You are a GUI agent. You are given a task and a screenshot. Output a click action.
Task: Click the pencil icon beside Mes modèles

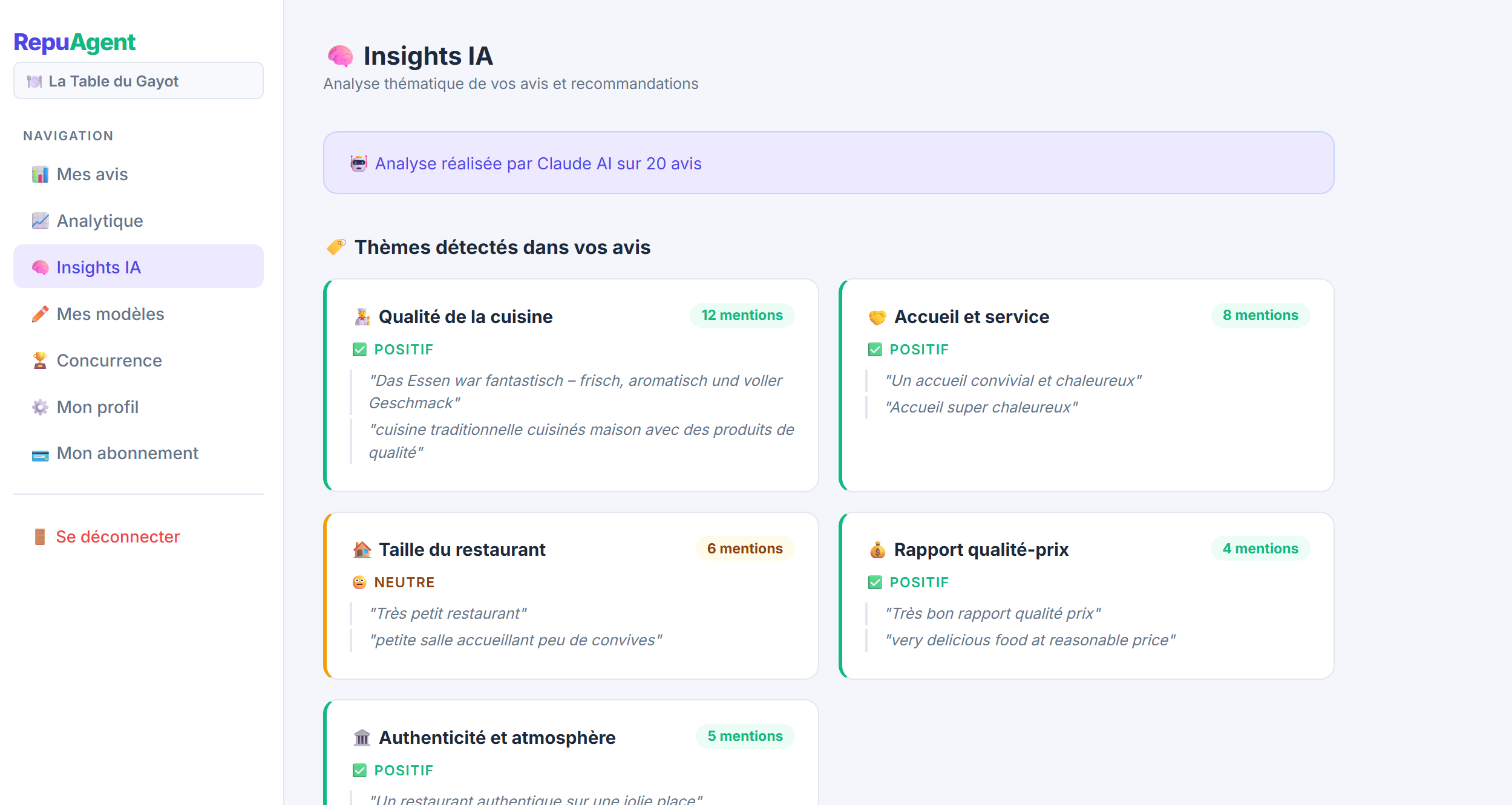click(x=40, y=315)
